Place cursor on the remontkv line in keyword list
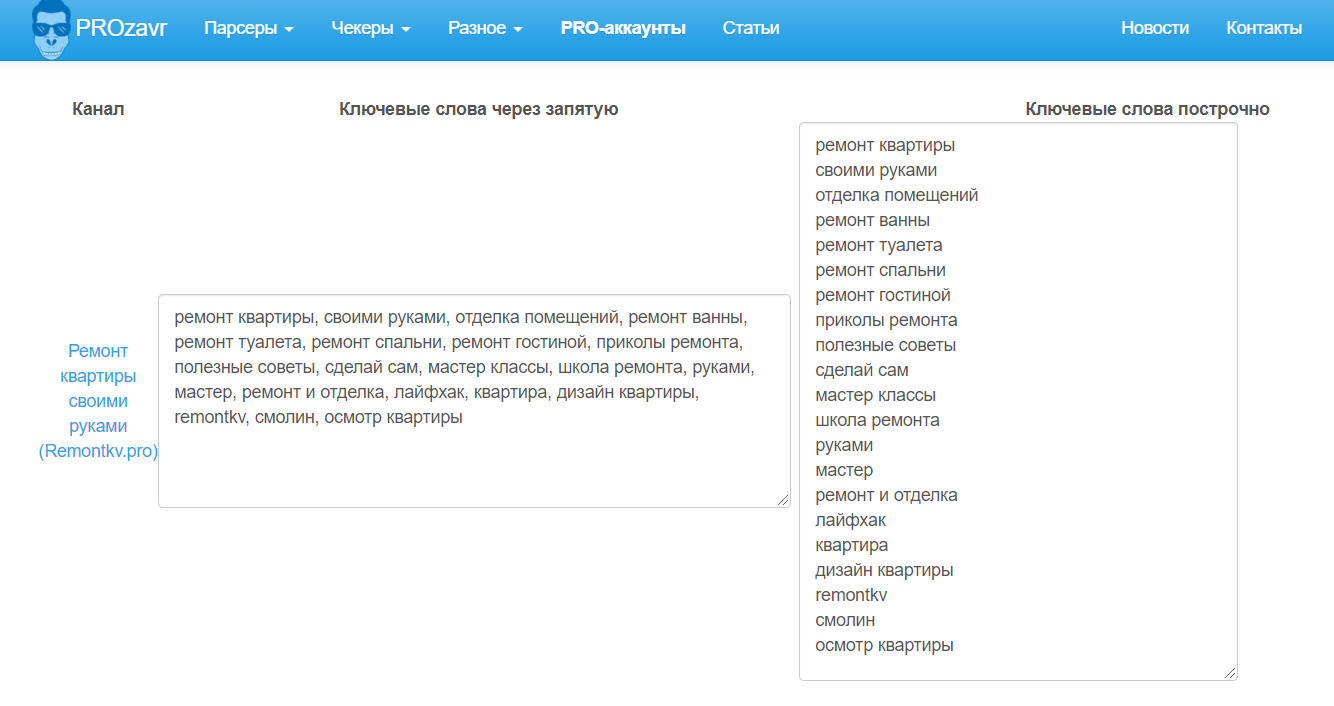Image resolution: width=1334 pixels, height=706 pixels. [x=851, y=595]
